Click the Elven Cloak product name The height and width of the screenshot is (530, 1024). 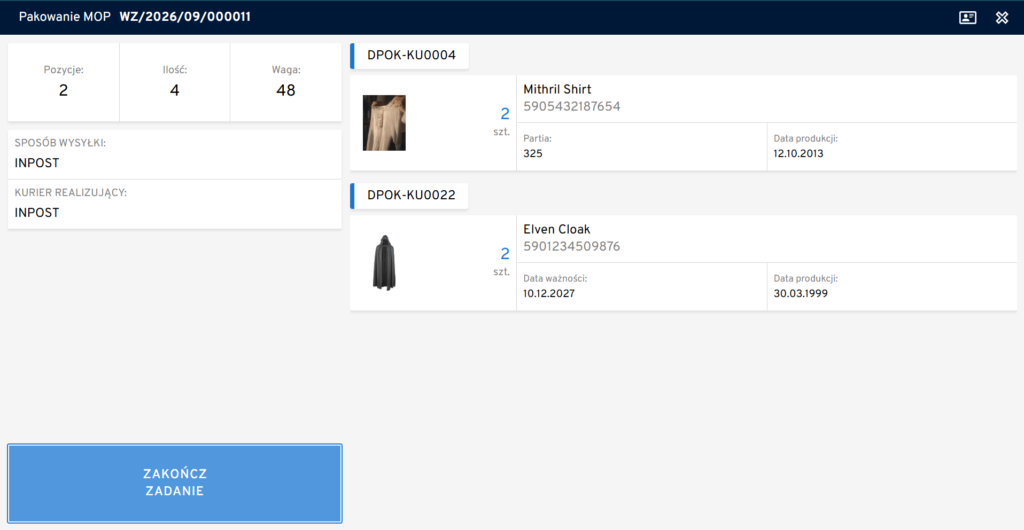coord(556,230)
